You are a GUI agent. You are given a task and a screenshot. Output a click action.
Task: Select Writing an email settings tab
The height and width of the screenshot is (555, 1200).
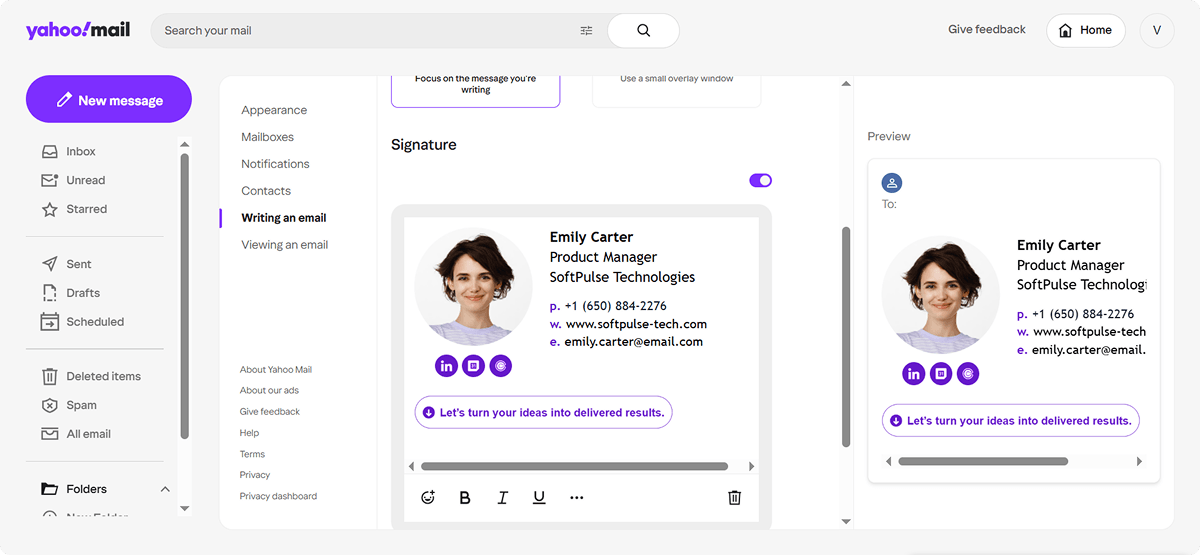[284, 219]
